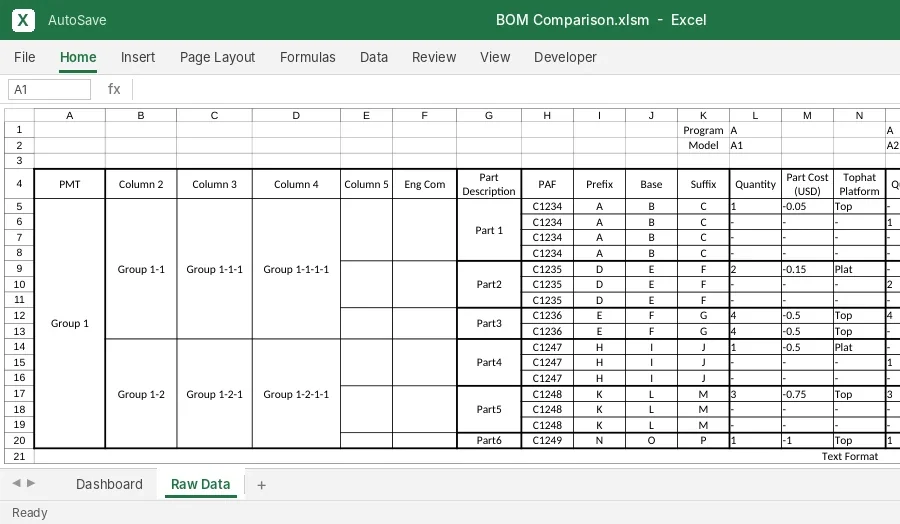This screenshot has height=524, width=900.
Task: Click the Name Box showing A1
Action: 49,90
